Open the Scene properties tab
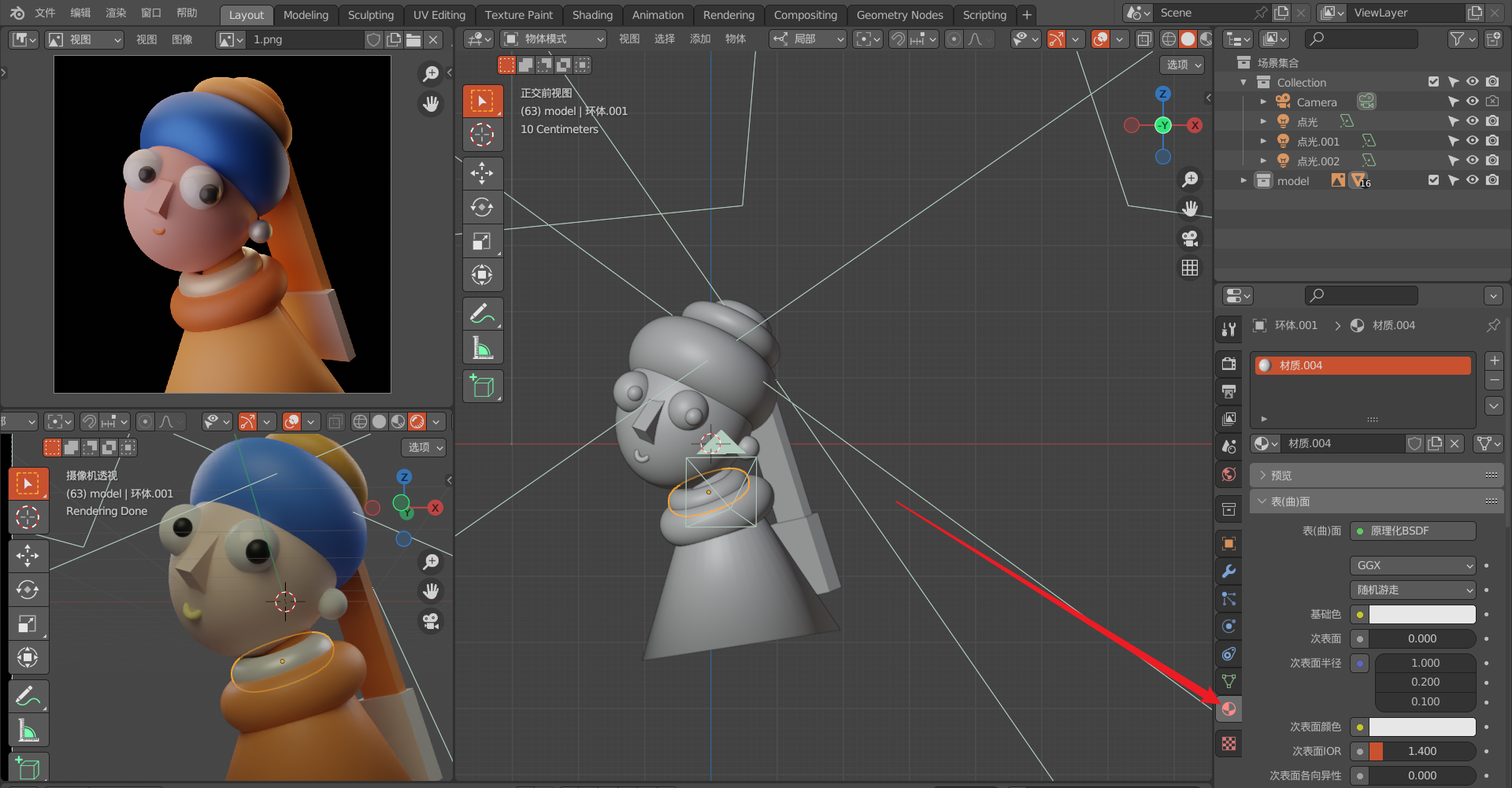This screenshot has width=1512, height=788. [x=1228, y=446]
